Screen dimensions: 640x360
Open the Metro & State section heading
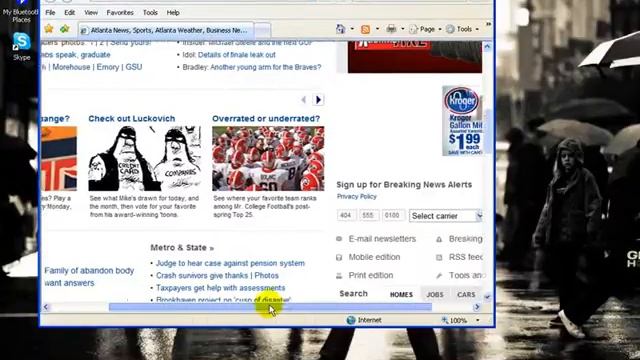[x=182, y=248]
